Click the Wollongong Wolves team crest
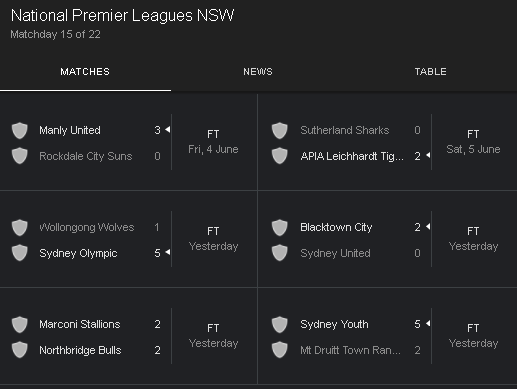The image size is (517, 389). 20,227
